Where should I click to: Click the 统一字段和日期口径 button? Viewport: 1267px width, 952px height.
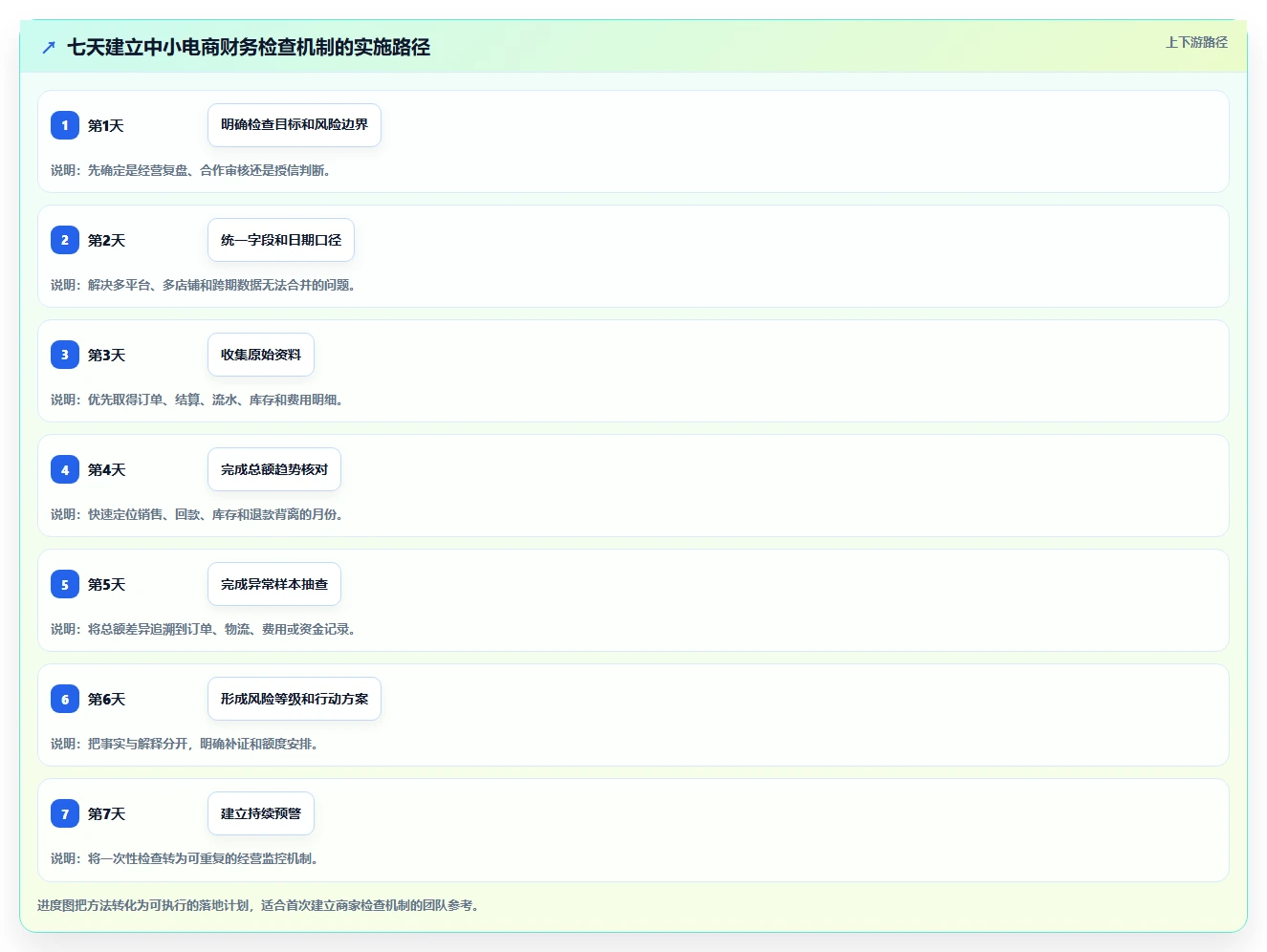point(281,240)
